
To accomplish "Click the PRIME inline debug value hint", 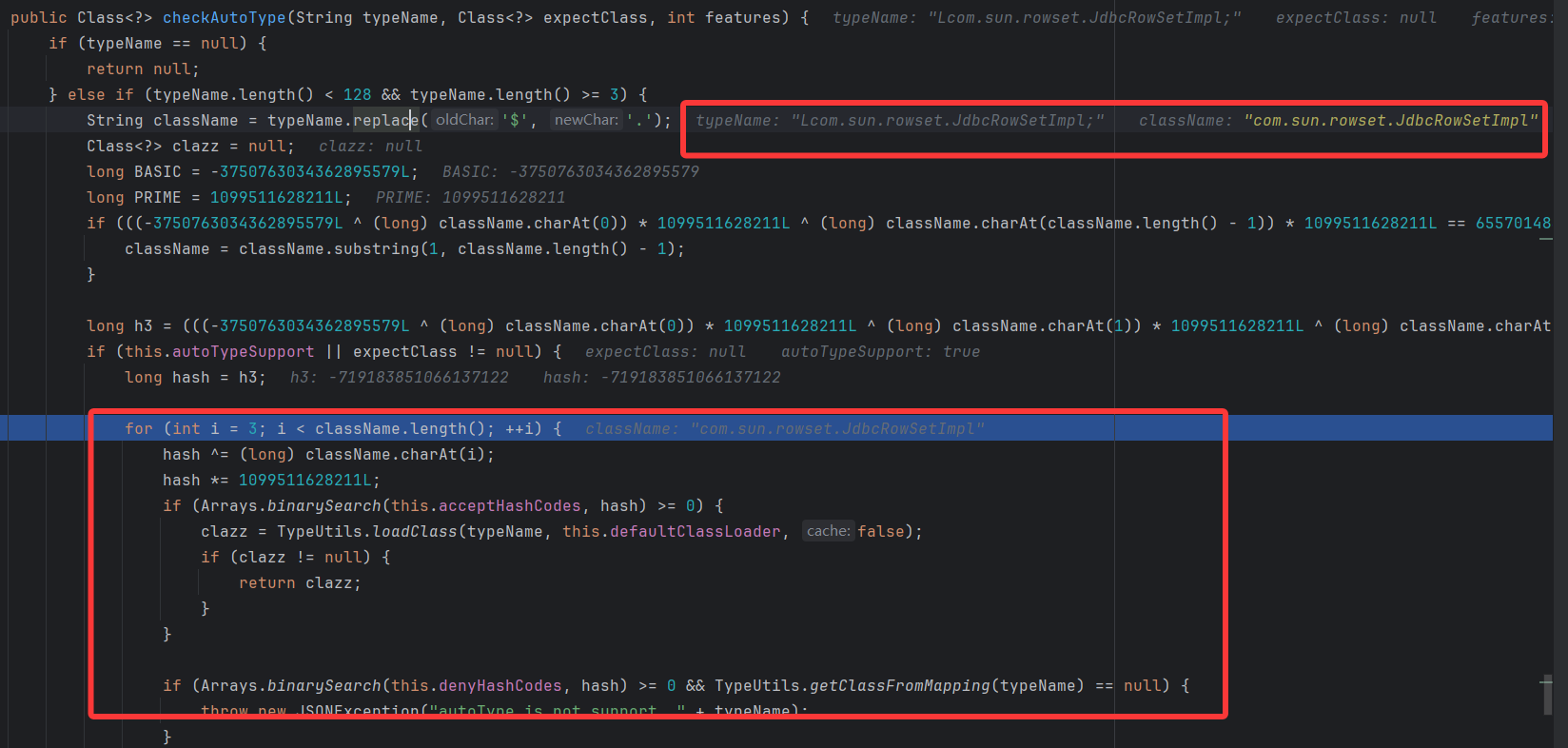I will 470,198.
